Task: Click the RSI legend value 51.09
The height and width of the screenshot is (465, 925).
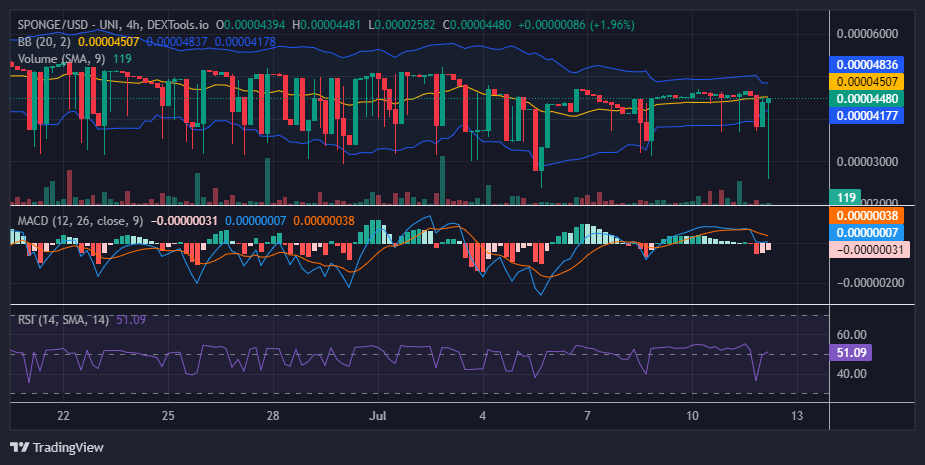Action: 131,320
